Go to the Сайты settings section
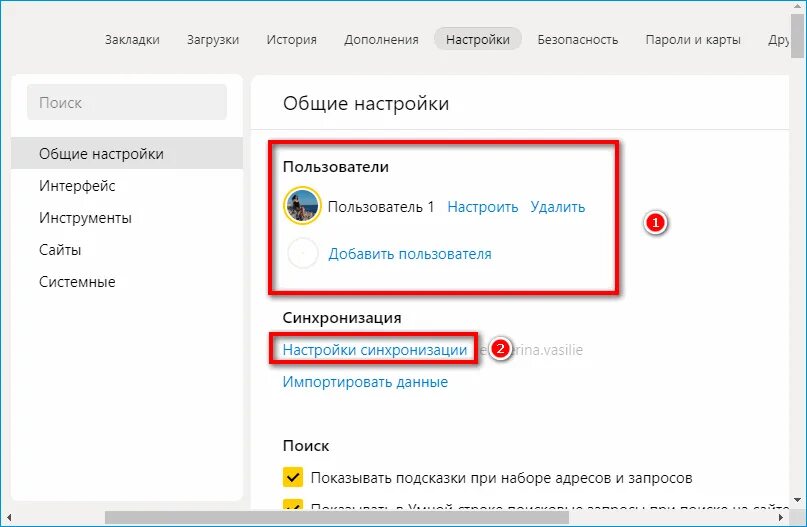The height and width of the screenshot is (527, 807). pyautogui.click(x=60, y=250)
